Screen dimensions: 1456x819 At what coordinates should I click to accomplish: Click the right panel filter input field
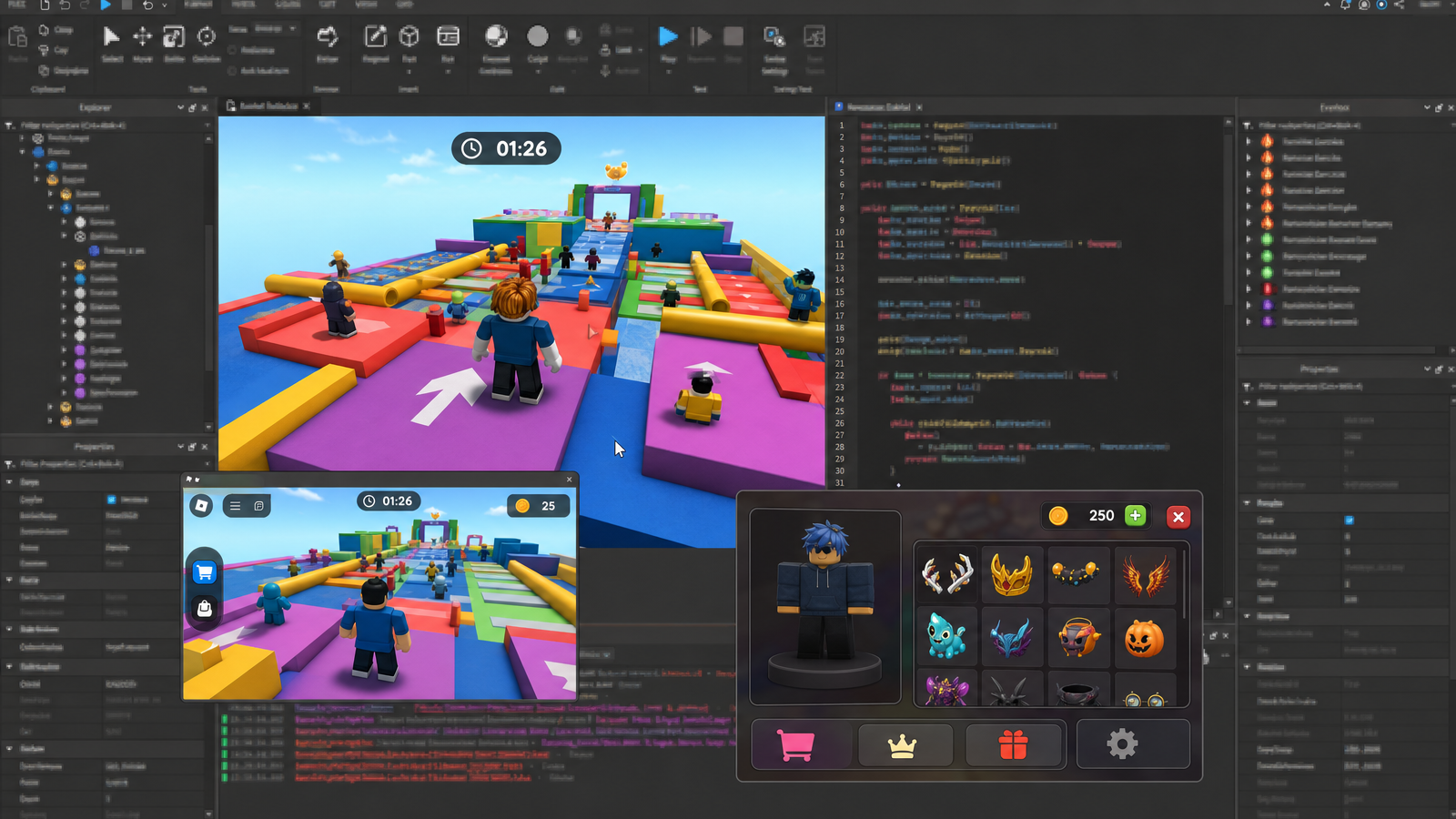1349,126
